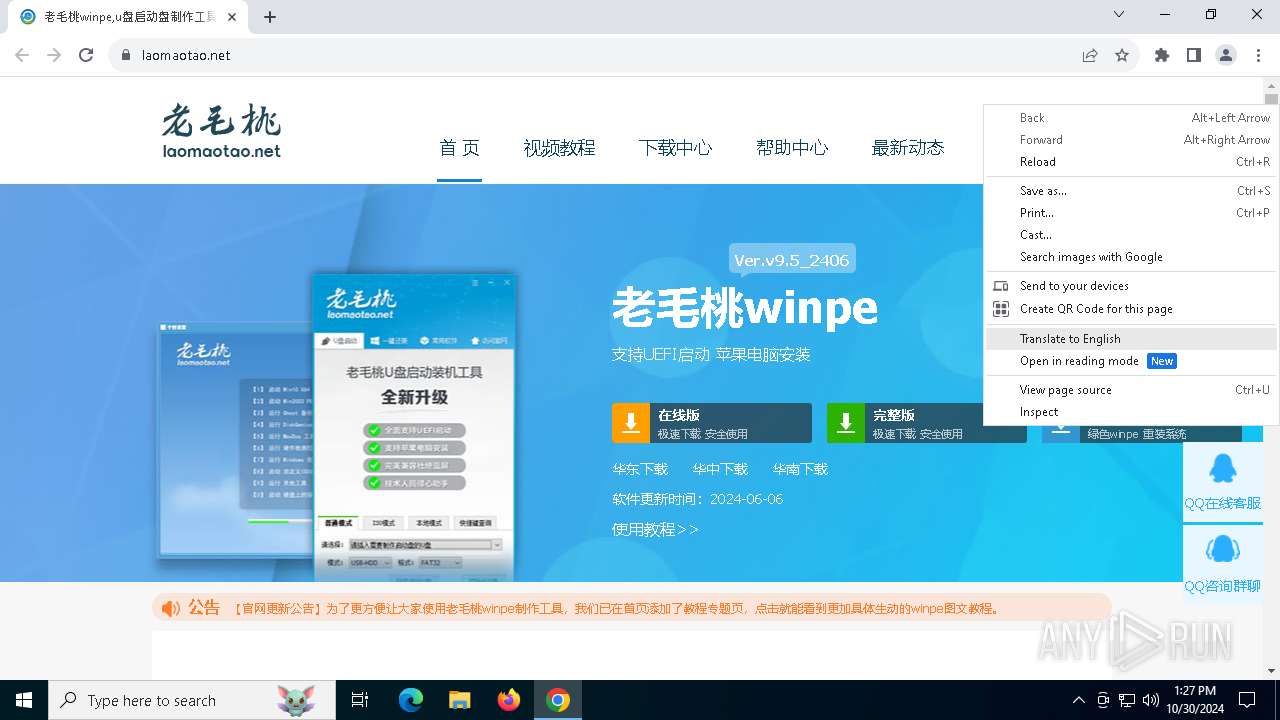Close the 老毛桃winpe browser tab
1280x720 pixels.
click(233, 17)
